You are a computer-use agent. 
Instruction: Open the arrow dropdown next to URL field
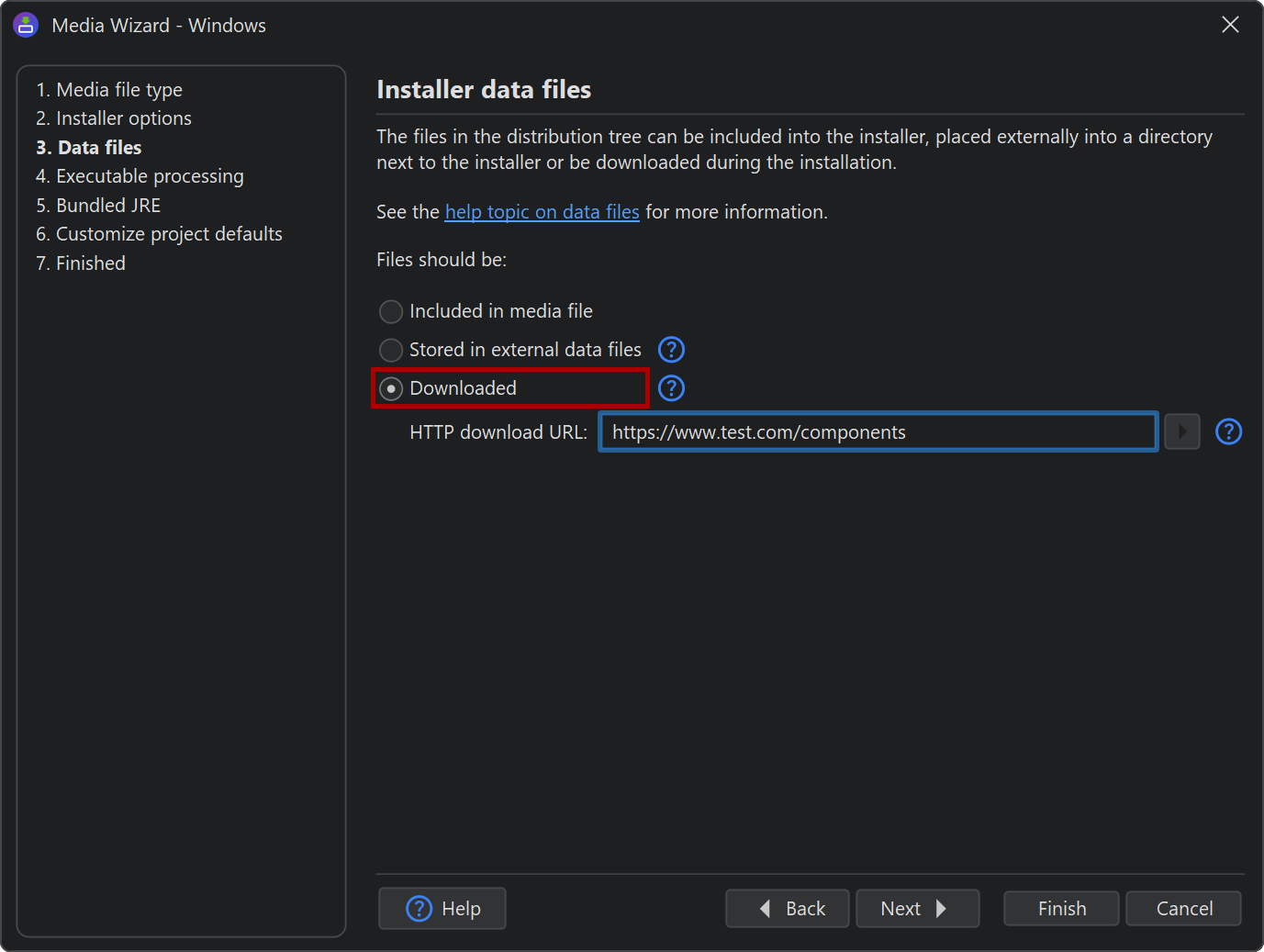pos(1182,431)
